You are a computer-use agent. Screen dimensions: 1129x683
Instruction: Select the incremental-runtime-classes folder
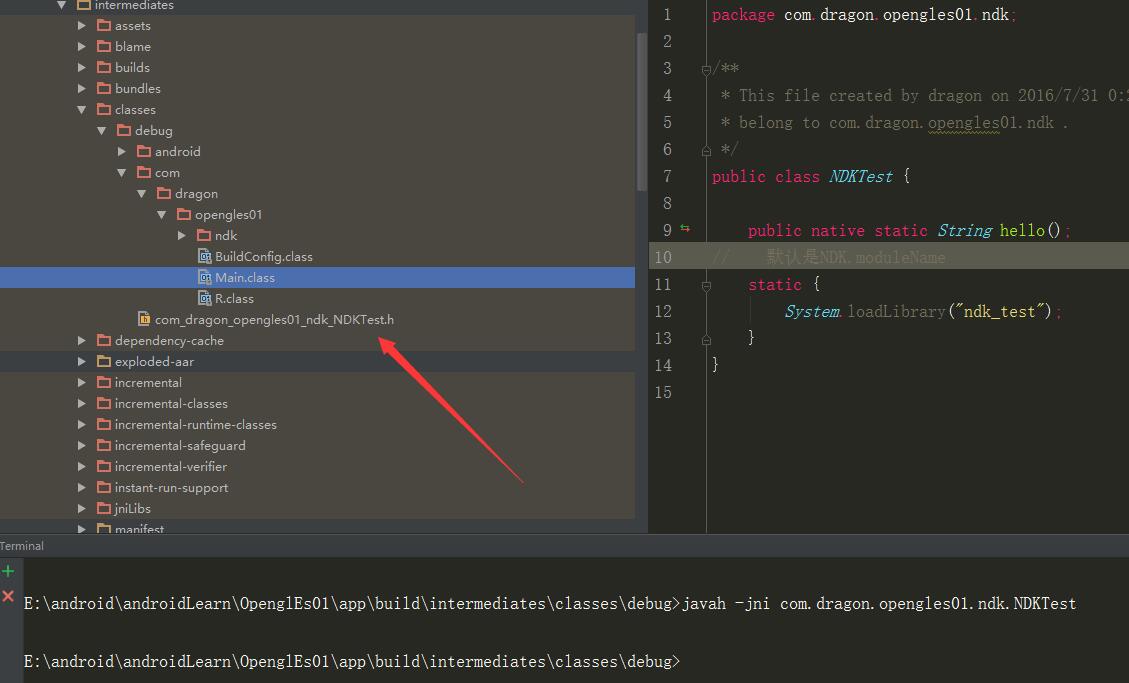coord(195,425)
